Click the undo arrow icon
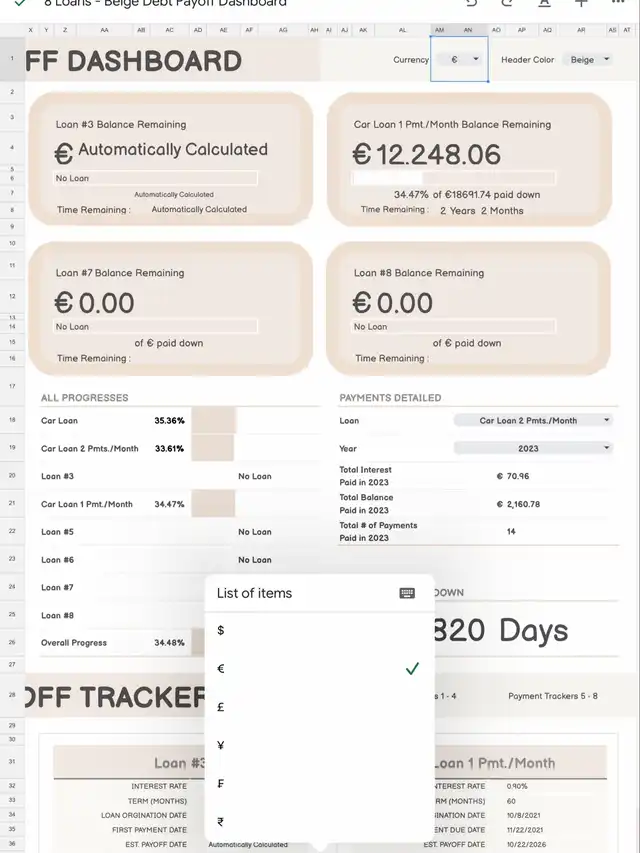640x853 pixels. click(x=471, y=4)
